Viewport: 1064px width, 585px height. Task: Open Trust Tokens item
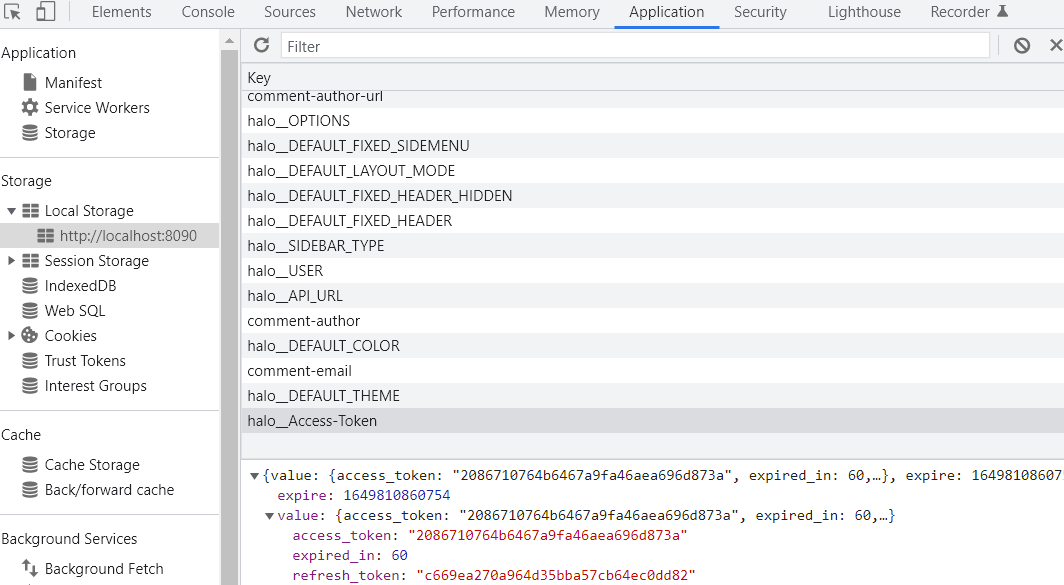[x=85, y=361]
